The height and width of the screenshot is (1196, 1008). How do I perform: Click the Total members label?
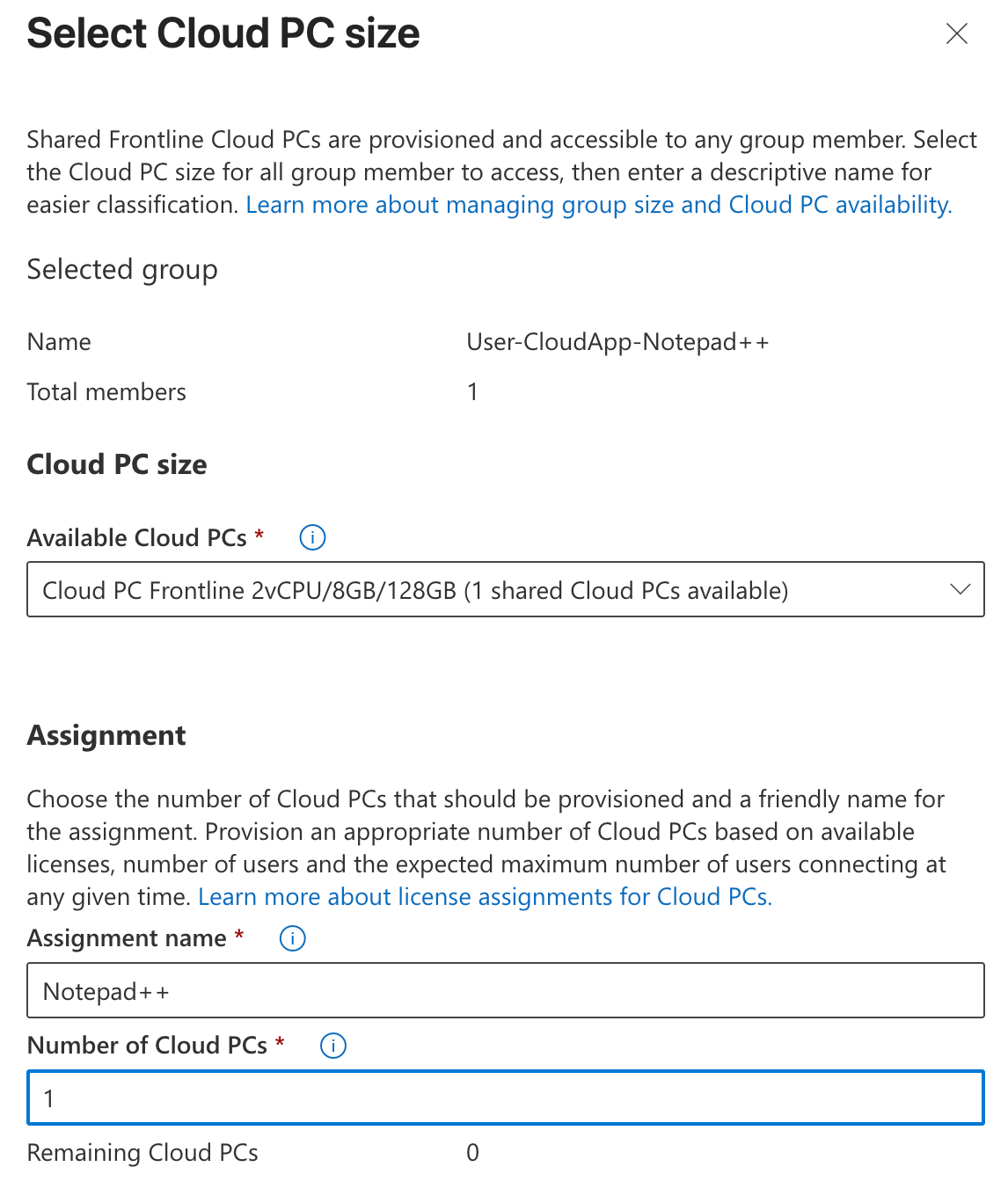click(106, 392)
